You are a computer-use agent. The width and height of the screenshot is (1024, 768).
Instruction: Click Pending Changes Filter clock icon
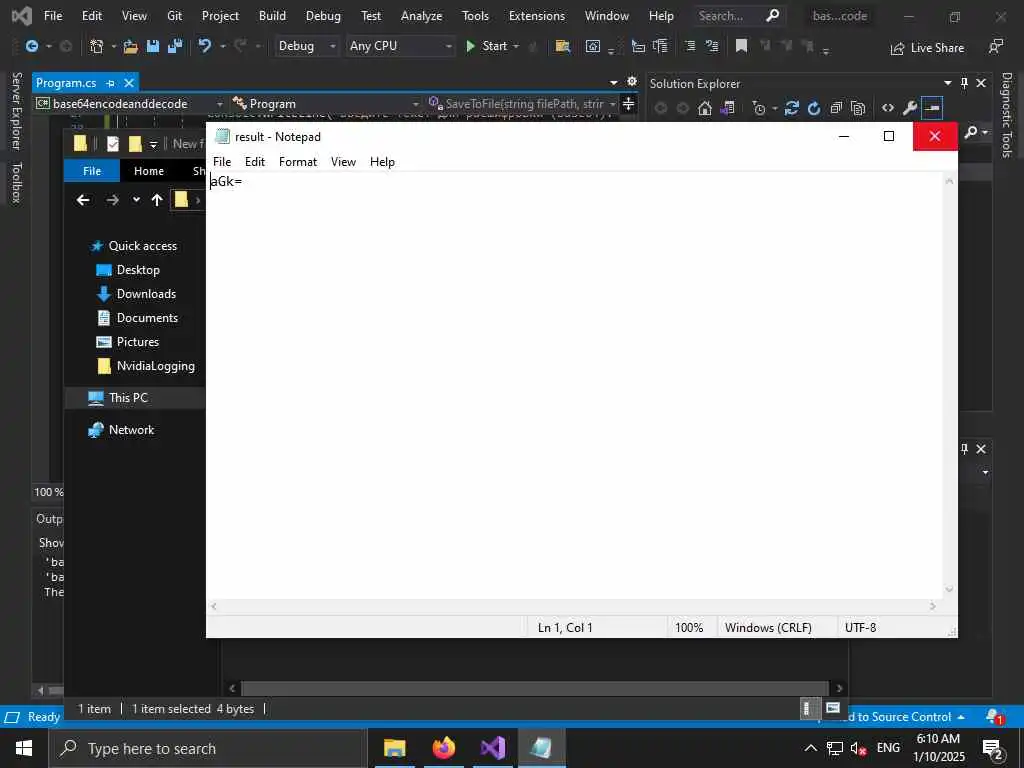tap(758, 108)
